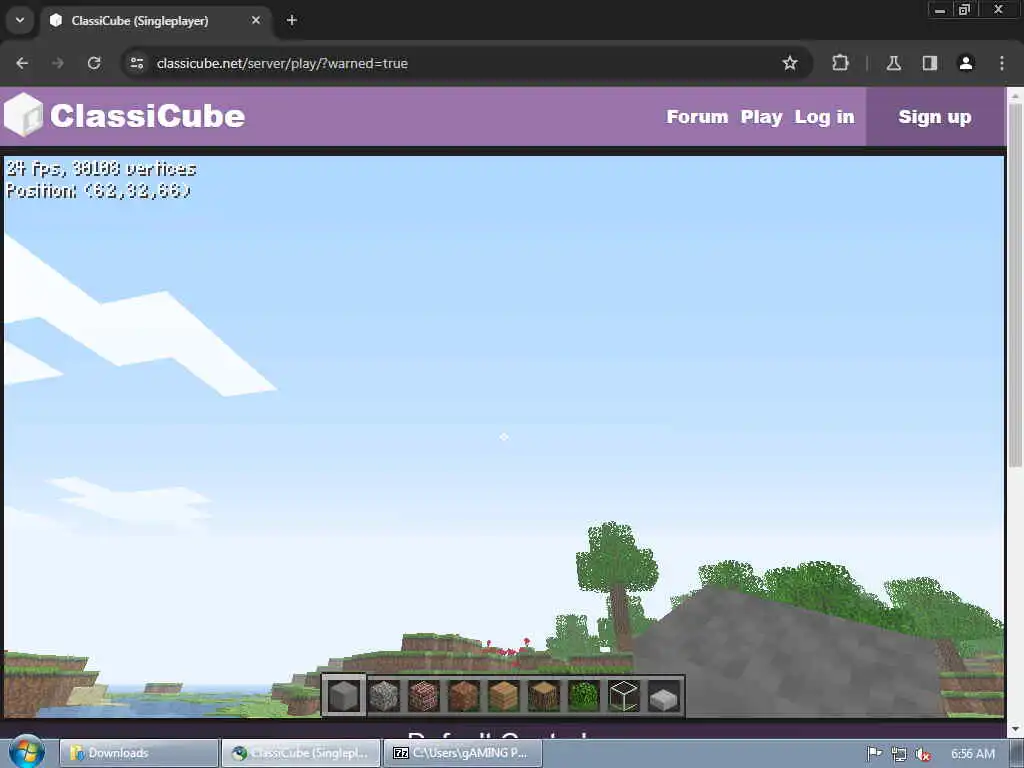Click the Sign up button

(935, 117)
